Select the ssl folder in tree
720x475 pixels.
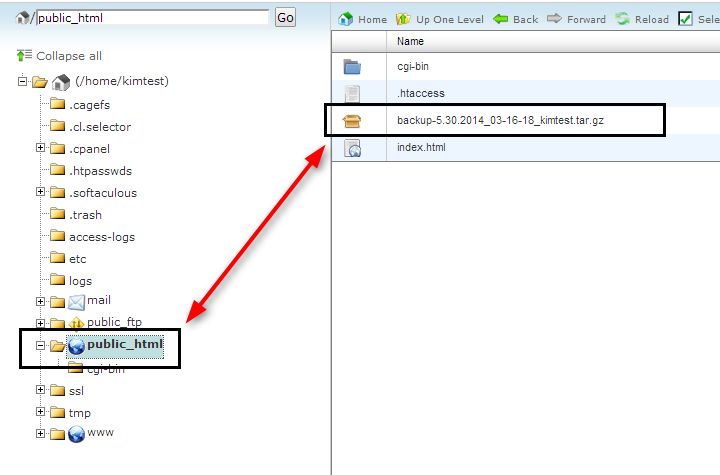pos(76,391)
